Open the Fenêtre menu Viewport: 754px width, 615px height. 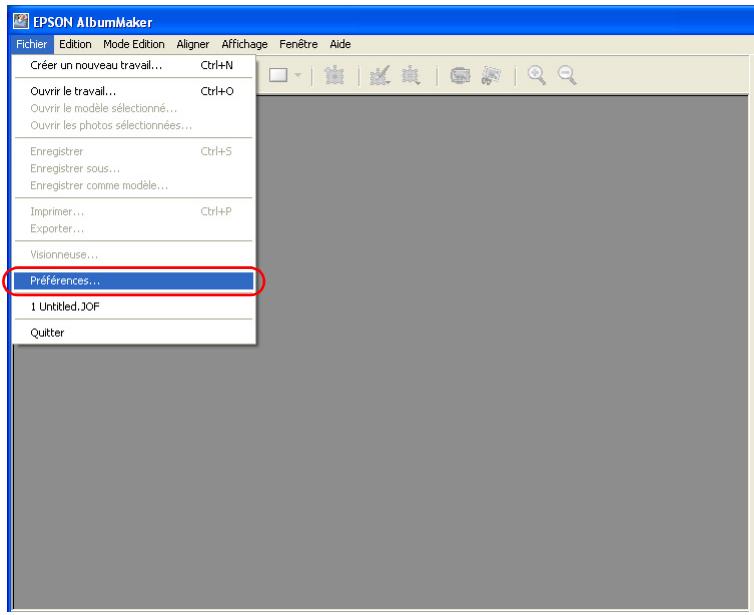click(298, 44)
